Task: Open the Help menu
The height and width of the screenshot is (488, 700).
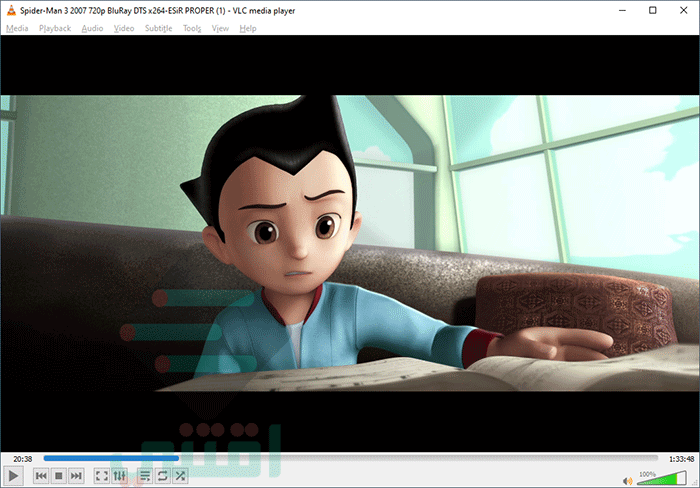Action: [248, 28]
